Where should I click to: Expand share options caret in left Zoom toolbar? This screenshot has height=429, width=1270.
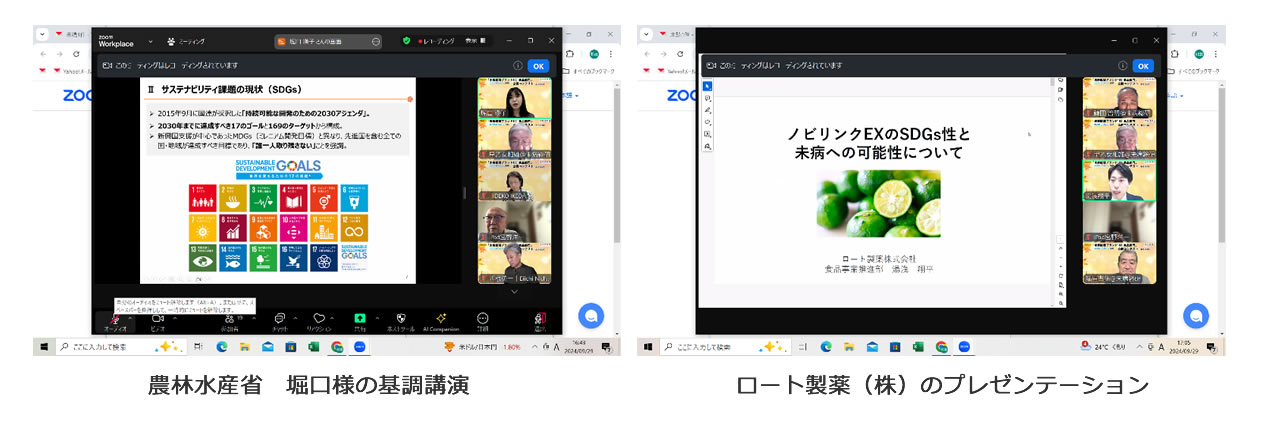click(377, 317)
